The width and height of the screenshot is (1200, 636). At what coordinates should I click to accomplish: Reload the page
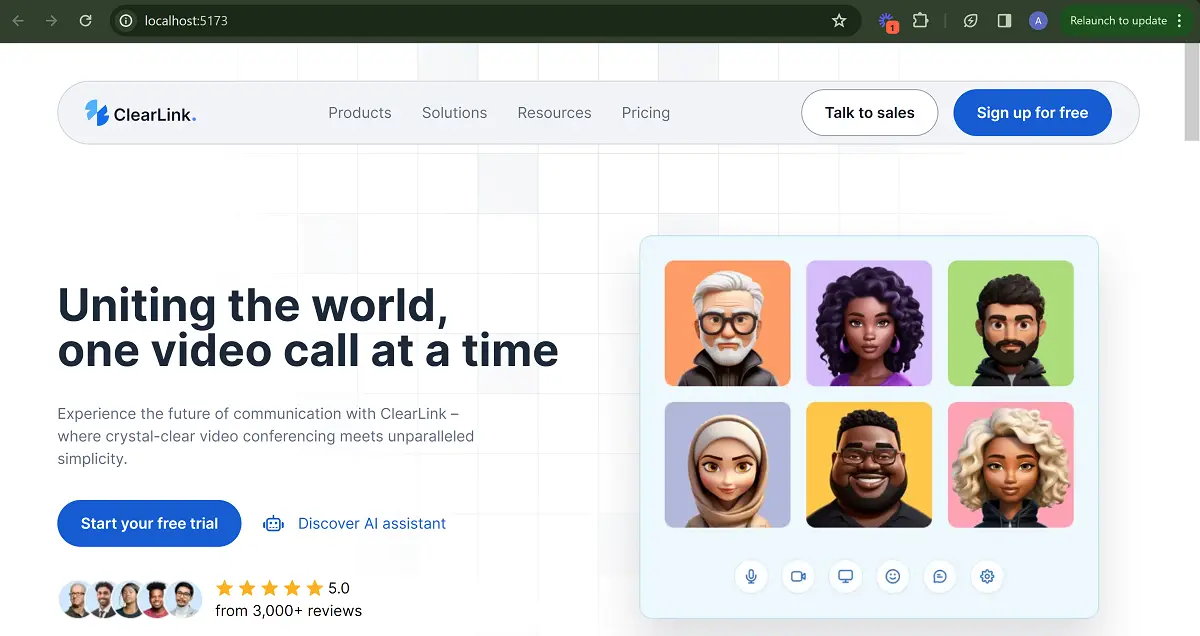point(86,20)
